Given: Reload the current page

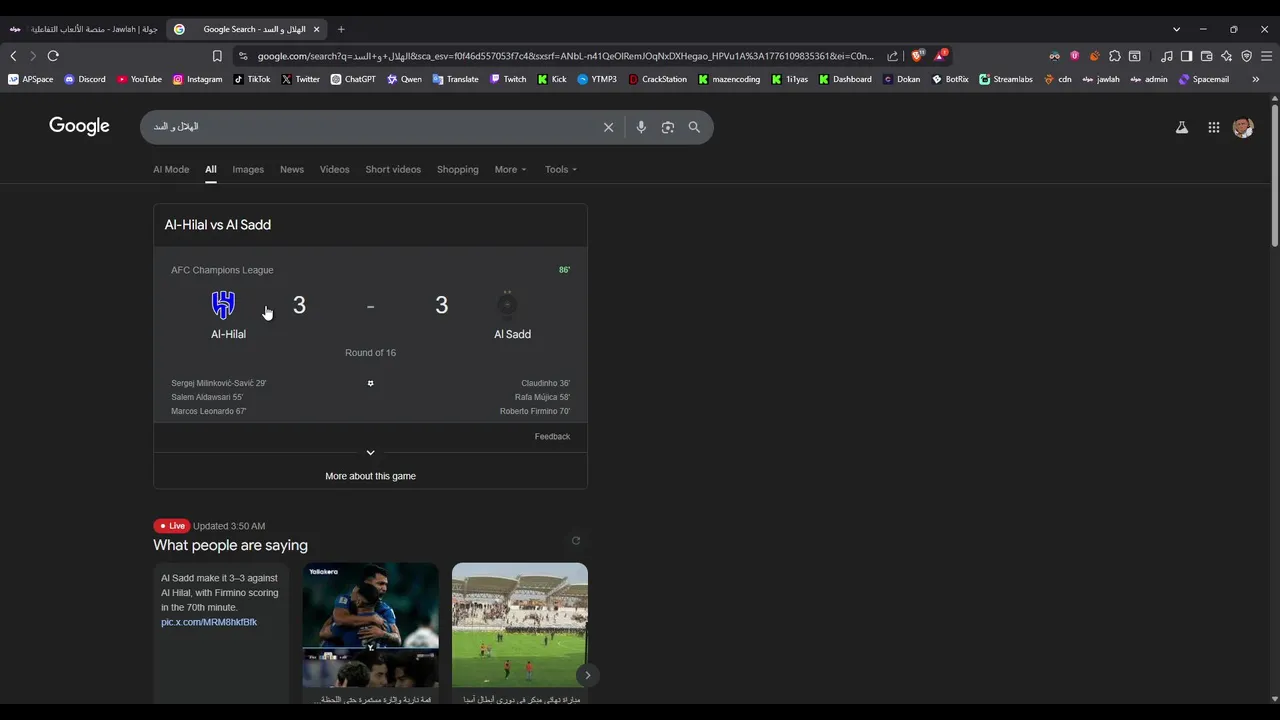Looking at the screenshot, I should click(53, 56).
